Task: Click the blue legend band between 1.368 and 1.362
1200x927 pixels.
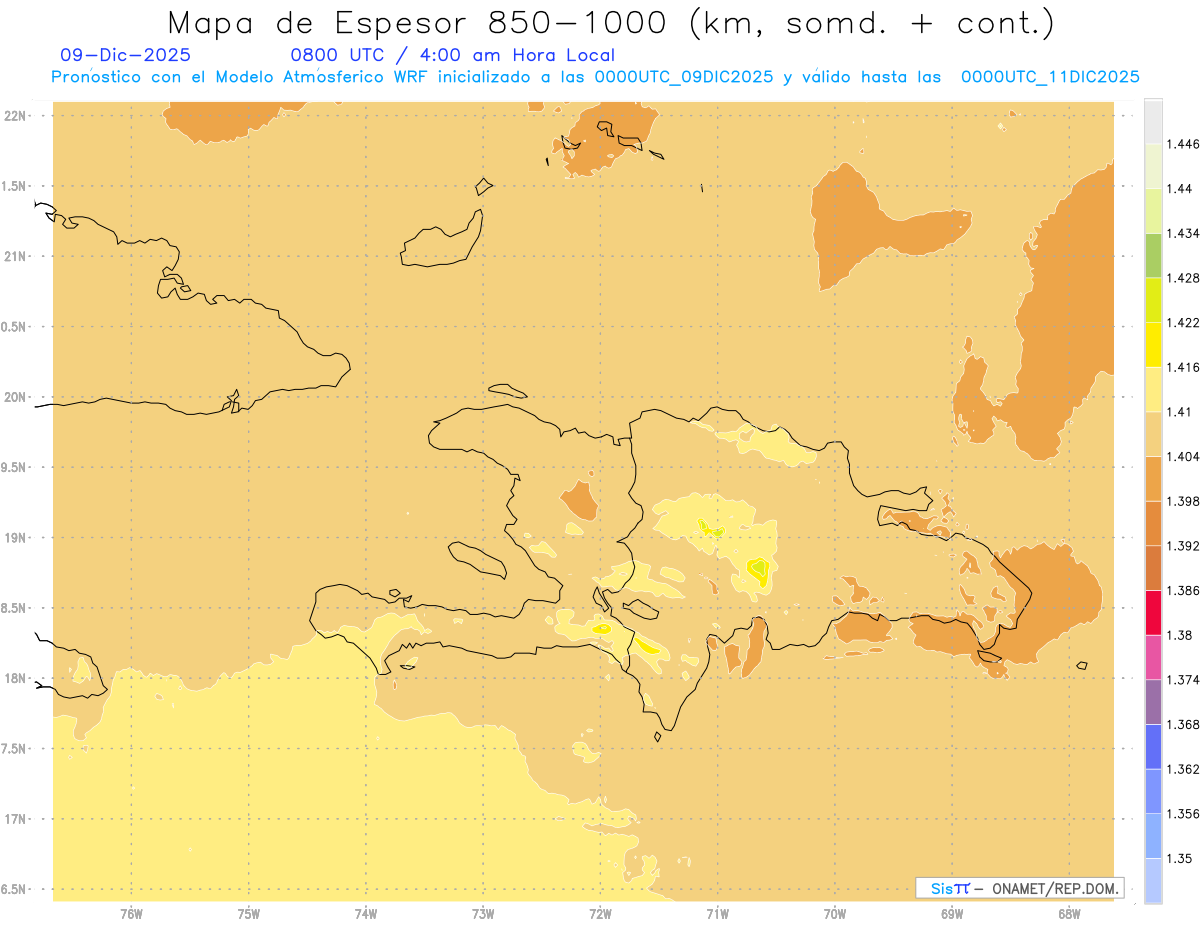Action: 1153,746
